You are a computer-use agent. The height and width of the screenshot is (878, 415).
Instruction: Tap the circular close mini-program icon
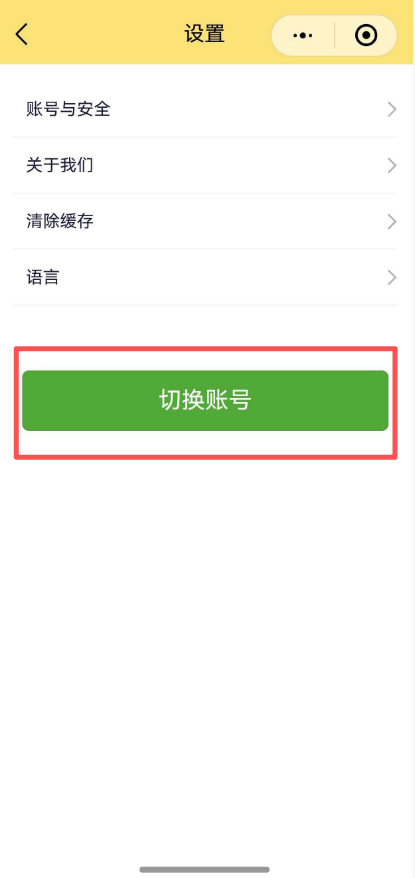coord(366,35)
